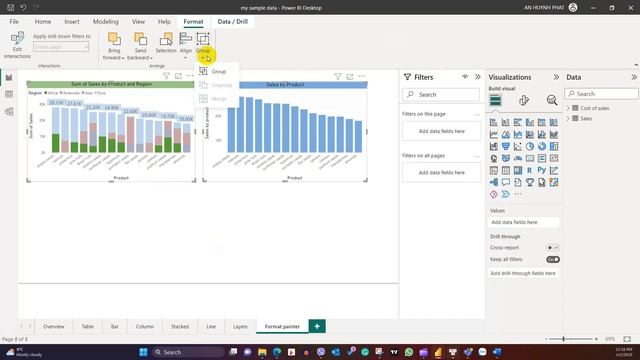Choose the Metrics trophy visual
Image resolution: width=640 pixels, height=360 pixels.
[x=530, y=182]
